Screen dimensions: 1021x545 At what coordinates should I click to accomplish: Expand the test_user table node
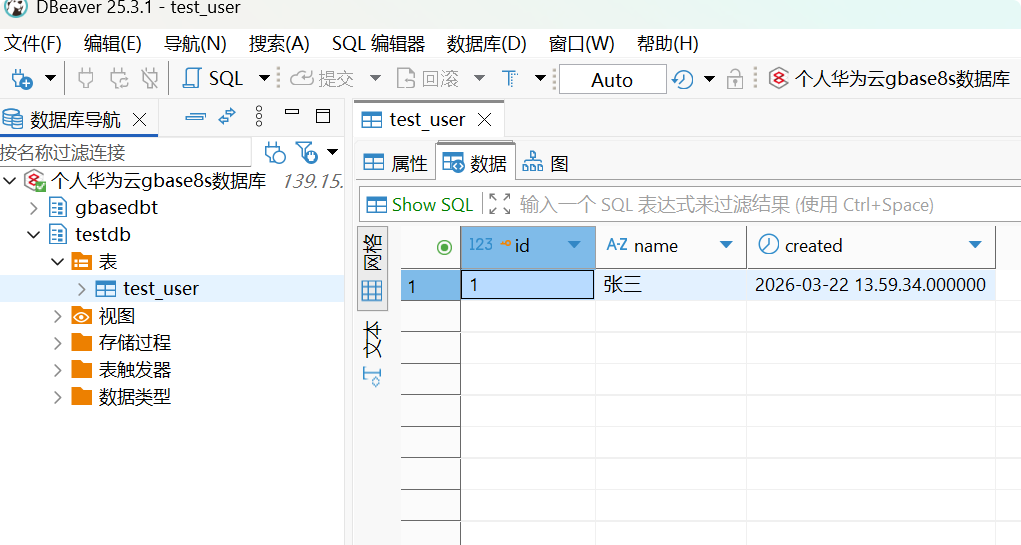coord(81,288)
